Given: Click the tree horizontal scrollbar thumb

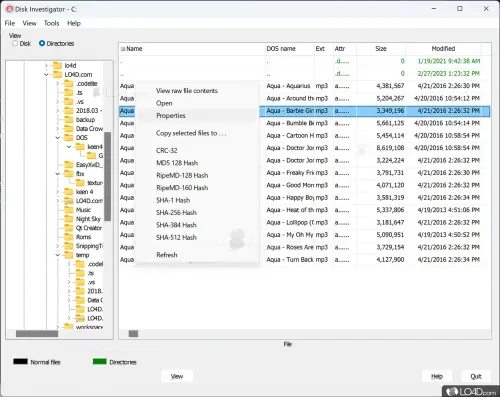Looking at the screenshot, I should pyautogui.click(x=37, y=334).
